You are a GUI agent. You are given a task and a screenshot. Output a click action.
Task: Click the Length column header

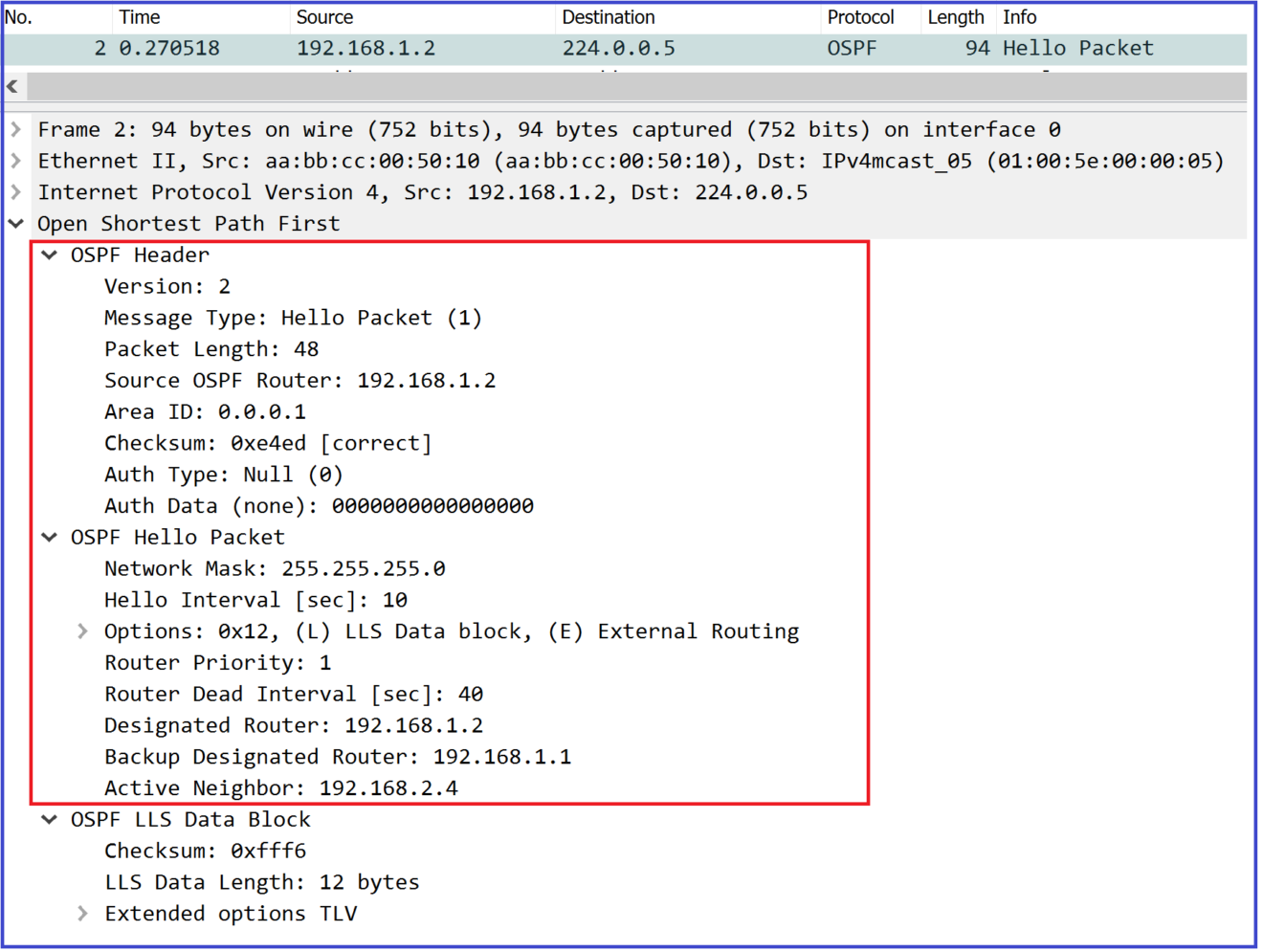click(x=955, y=16)
